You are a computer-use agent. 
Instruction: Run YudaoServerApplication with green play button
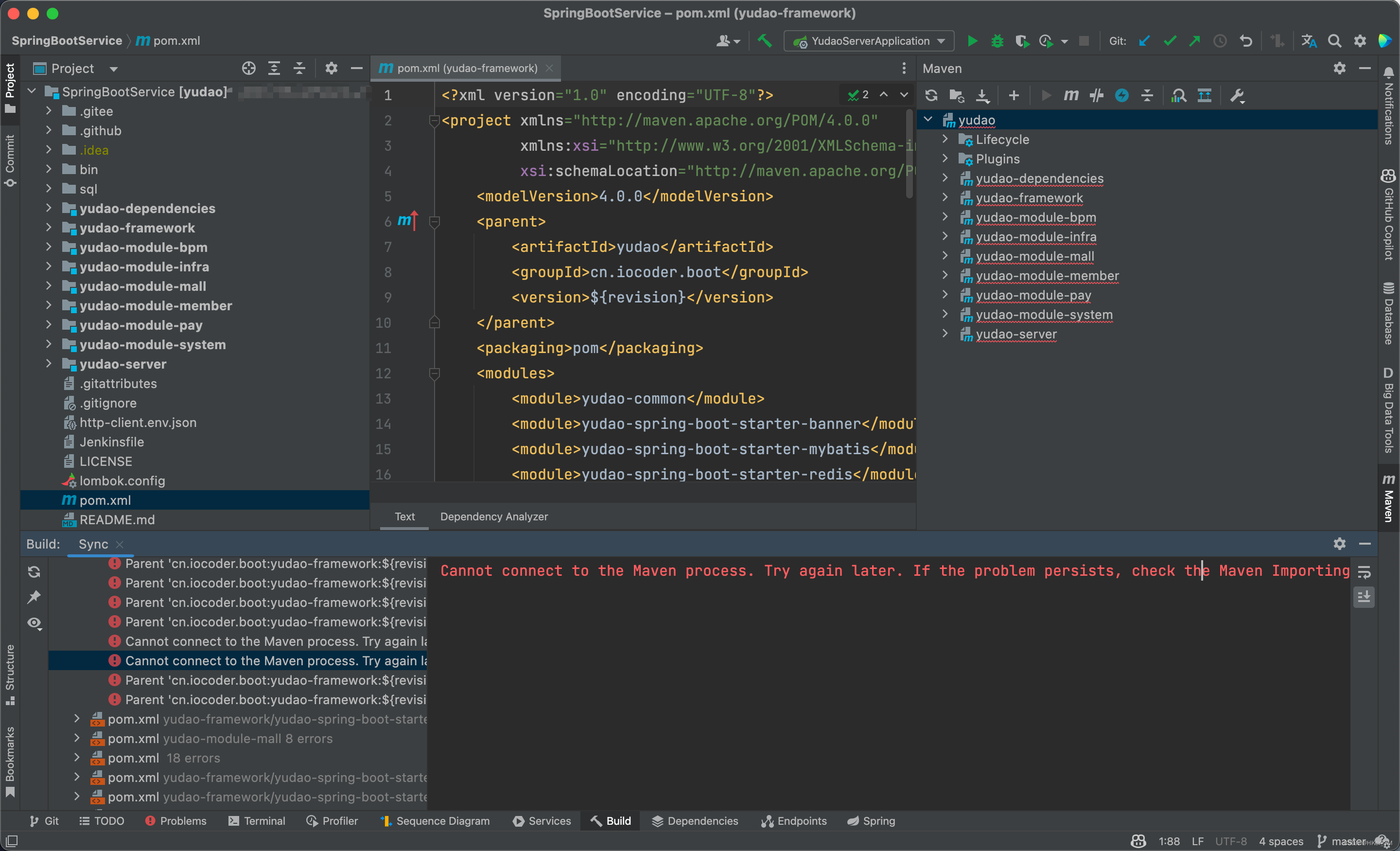click(972, 41)
